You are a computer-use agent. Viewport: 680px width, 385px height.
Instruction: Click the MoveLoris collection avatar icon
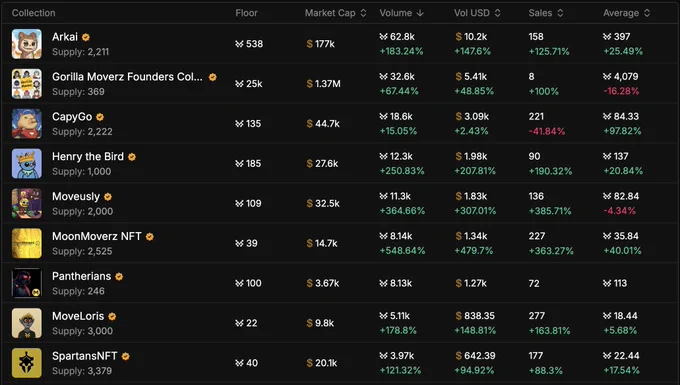[27, 323]
